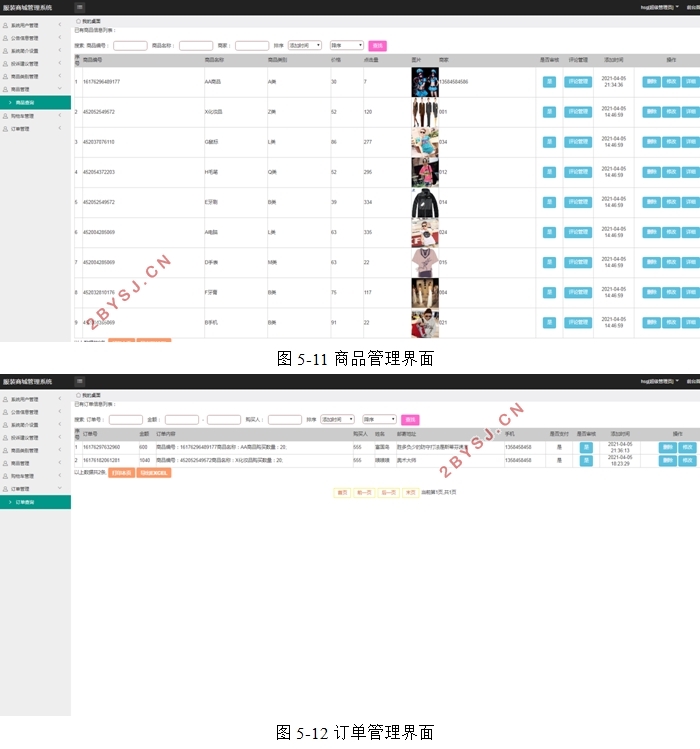Expand 系统简介设置 menu in product management screen

coord(60,50)
